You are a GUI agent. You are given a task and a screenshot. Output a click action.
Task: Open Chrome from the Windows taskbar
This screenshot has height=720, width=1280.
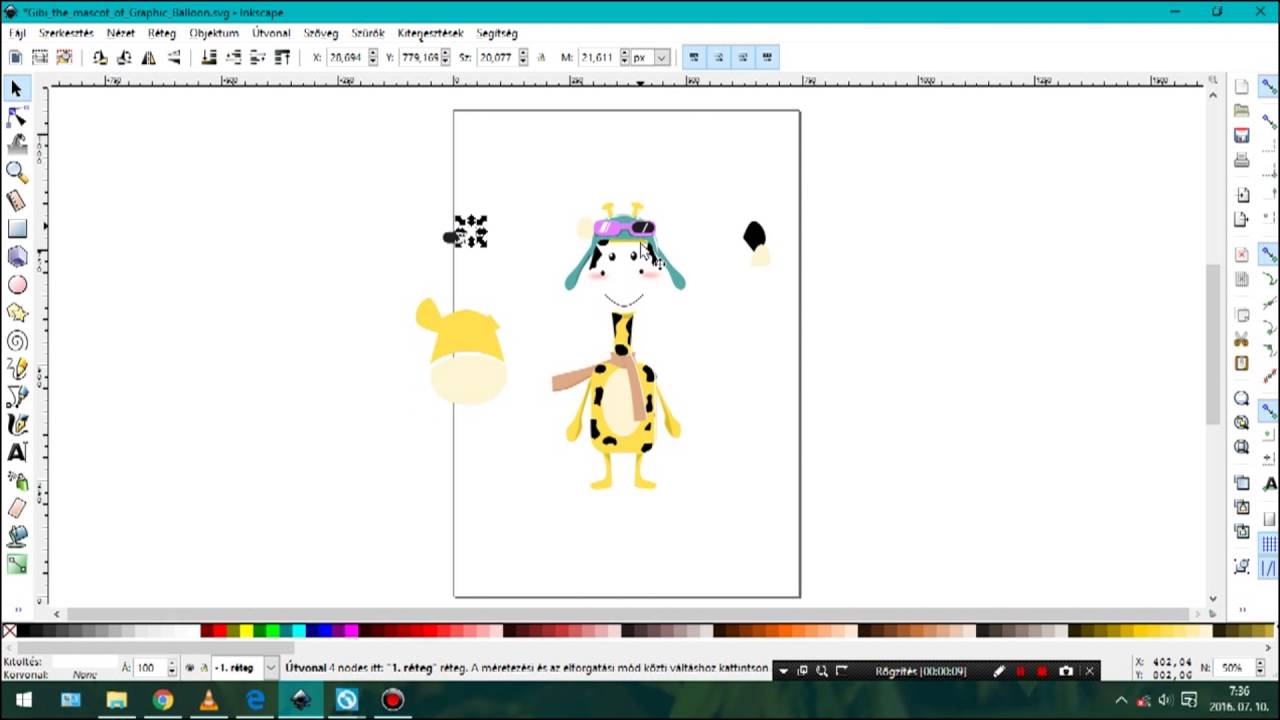(x=162, y=700)
